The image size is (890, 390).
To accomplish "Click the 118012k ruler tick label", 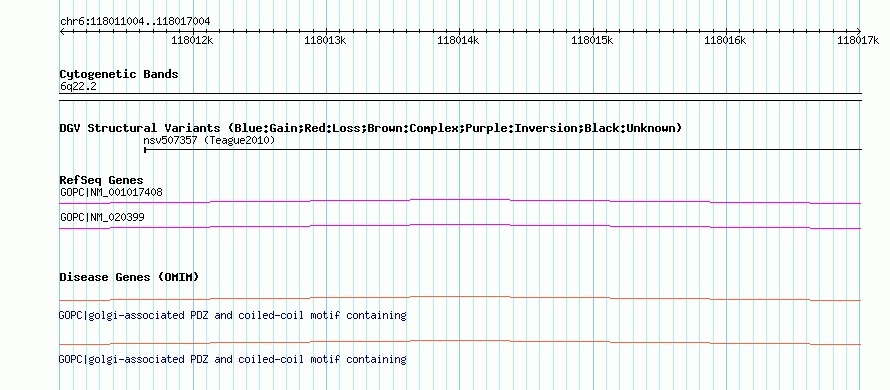I will point(192,40).
